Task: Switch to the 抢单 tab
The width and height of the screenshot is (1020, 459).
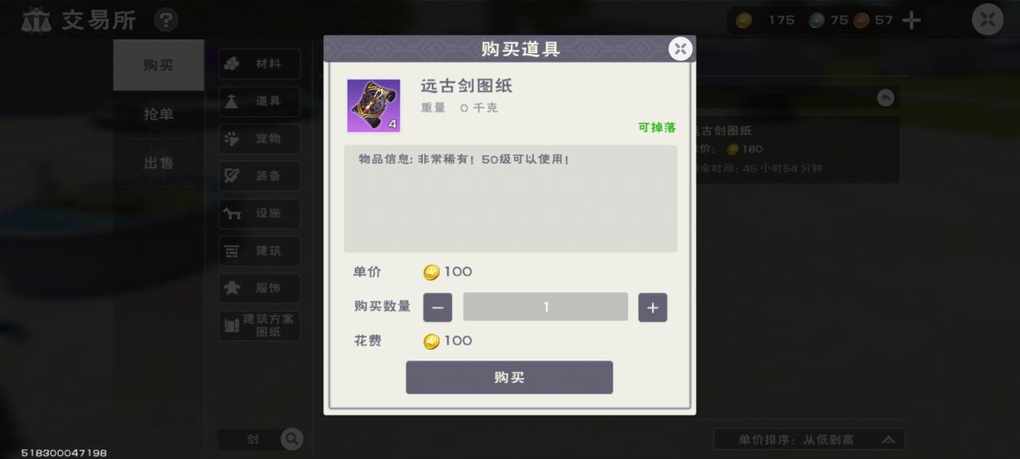Action: (x=159, y=114)
